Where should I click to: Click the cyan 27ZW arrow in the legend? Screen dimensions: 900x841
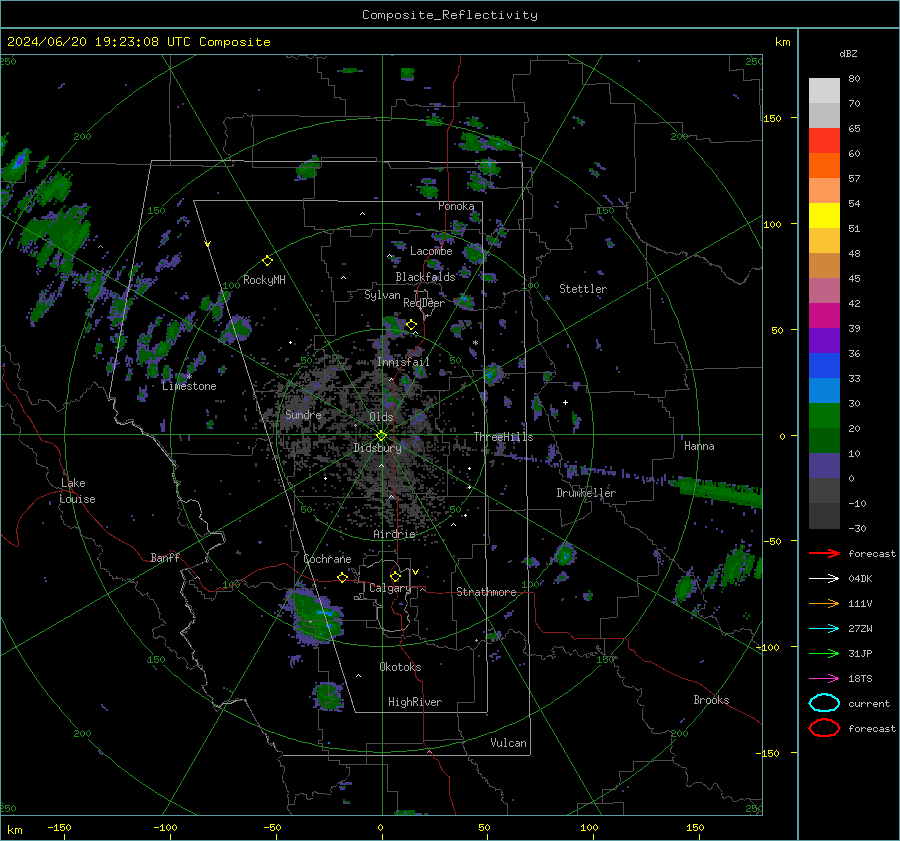(824, 628)
